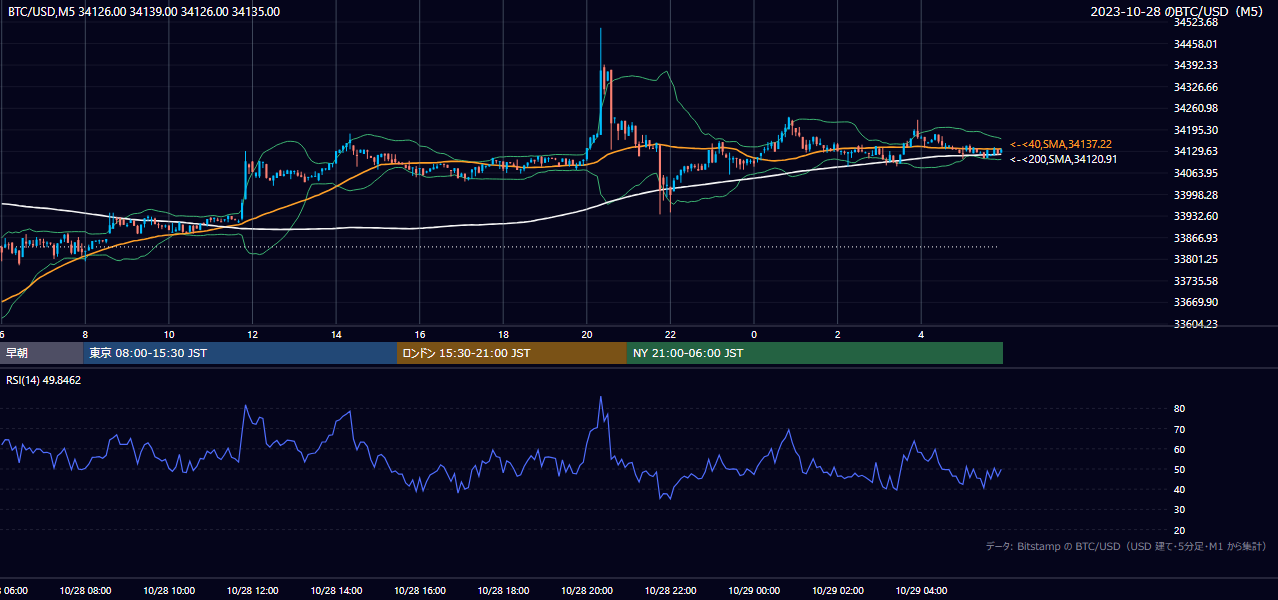Click the white '<-<200,SMA,34120.91' label
Image resolution: width=1278 pixels, height=600 pixels.
pos(1063,159)
